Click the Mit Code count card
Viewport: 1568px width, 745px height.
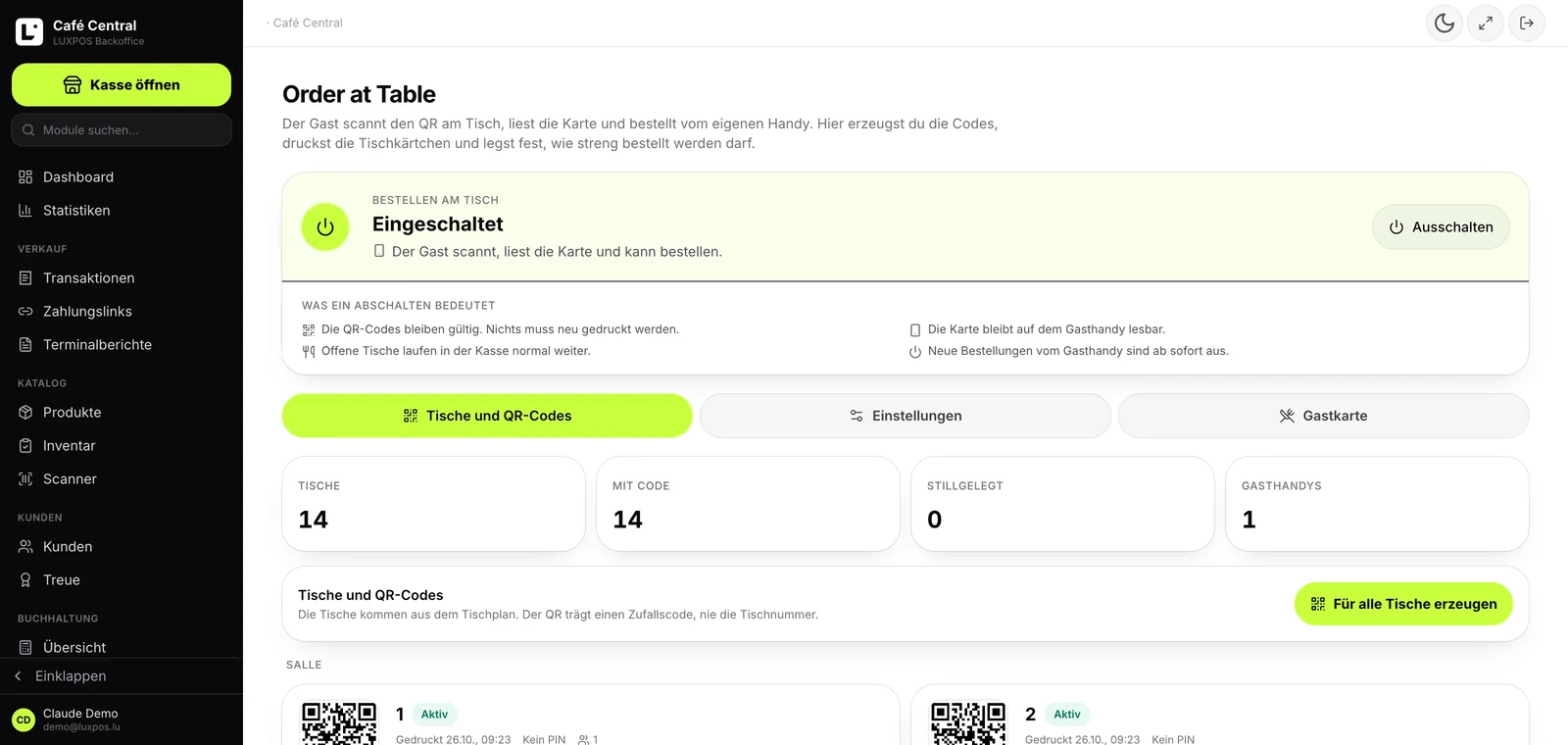point(748,504)
